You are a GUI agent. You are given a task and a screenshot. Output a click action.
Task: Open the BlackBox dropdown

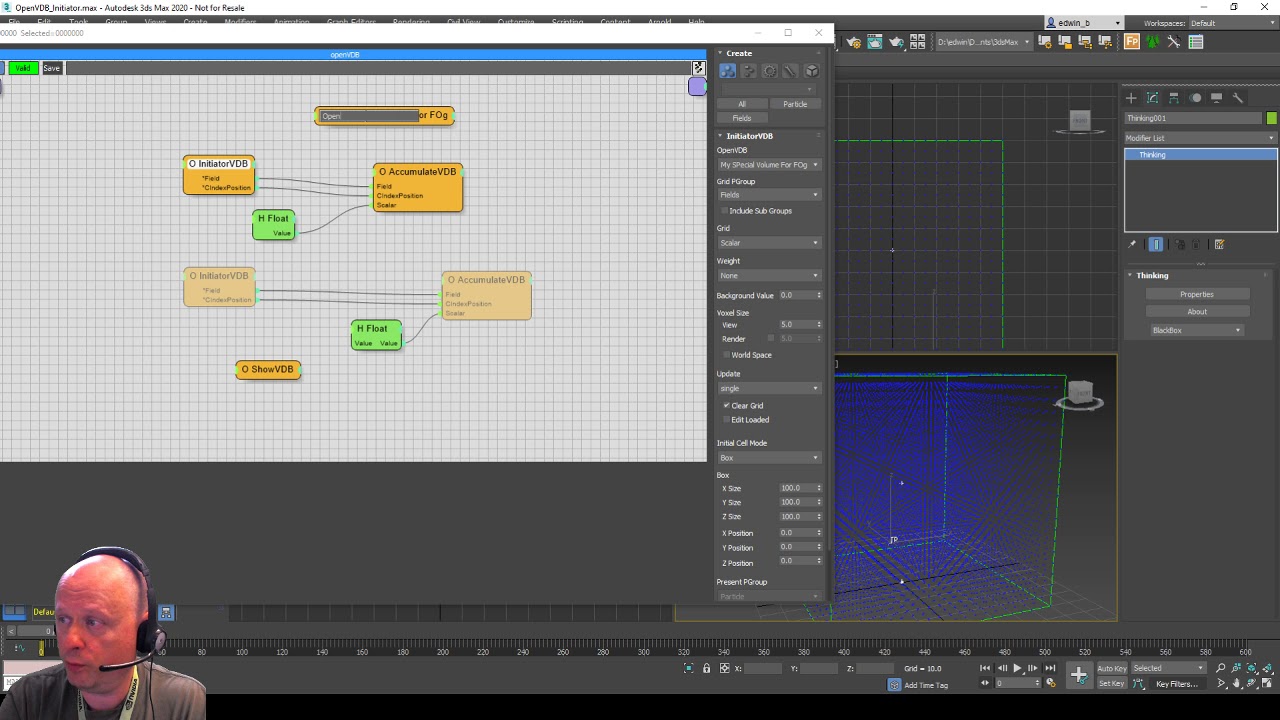1196,330
